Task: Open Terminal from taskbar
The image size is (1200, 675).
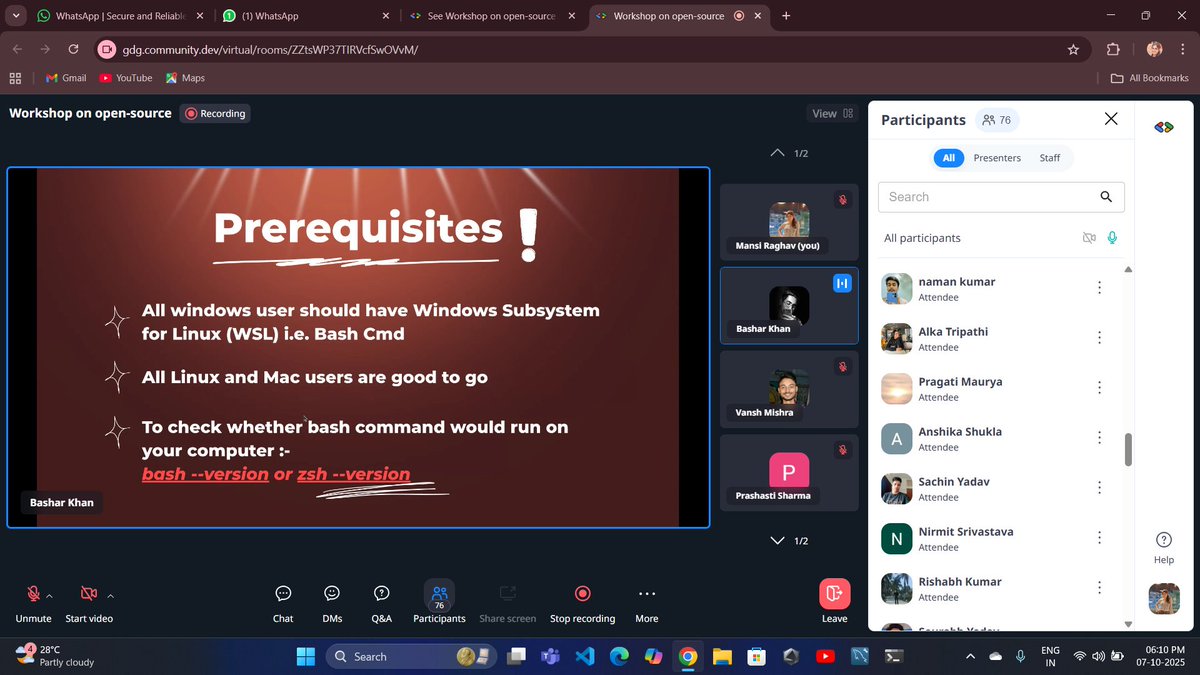Action: [895, 656]
